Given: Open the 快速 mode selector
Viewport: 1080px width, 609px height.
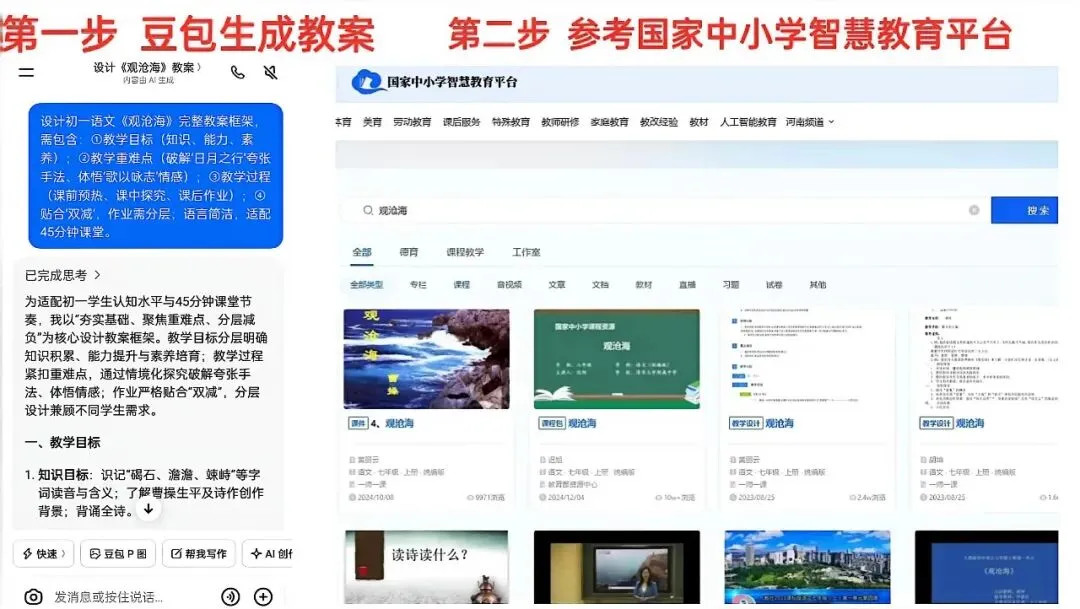Looking at the screenshot, I should [43, 553].
